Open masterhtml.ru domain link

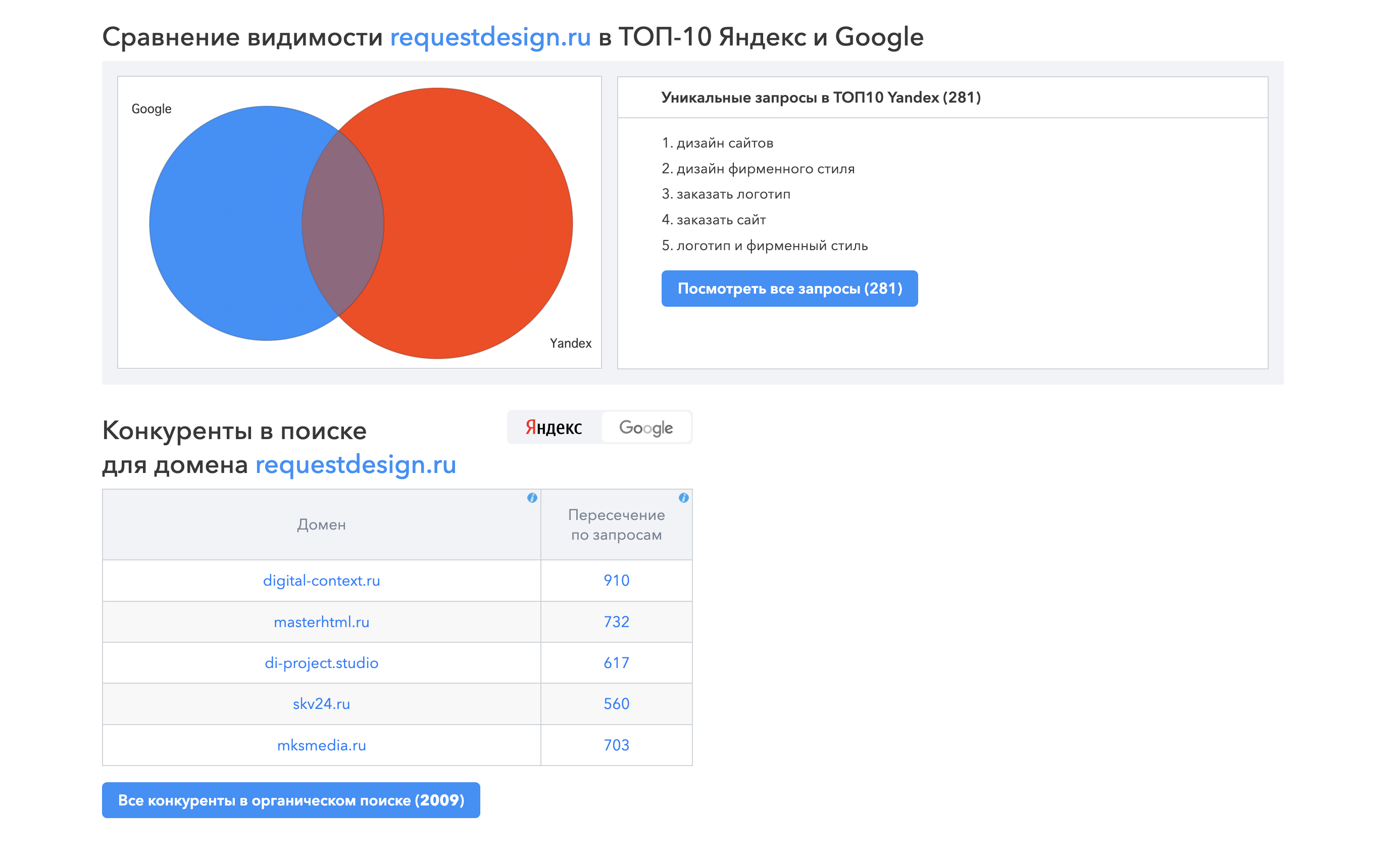(321, 622)
